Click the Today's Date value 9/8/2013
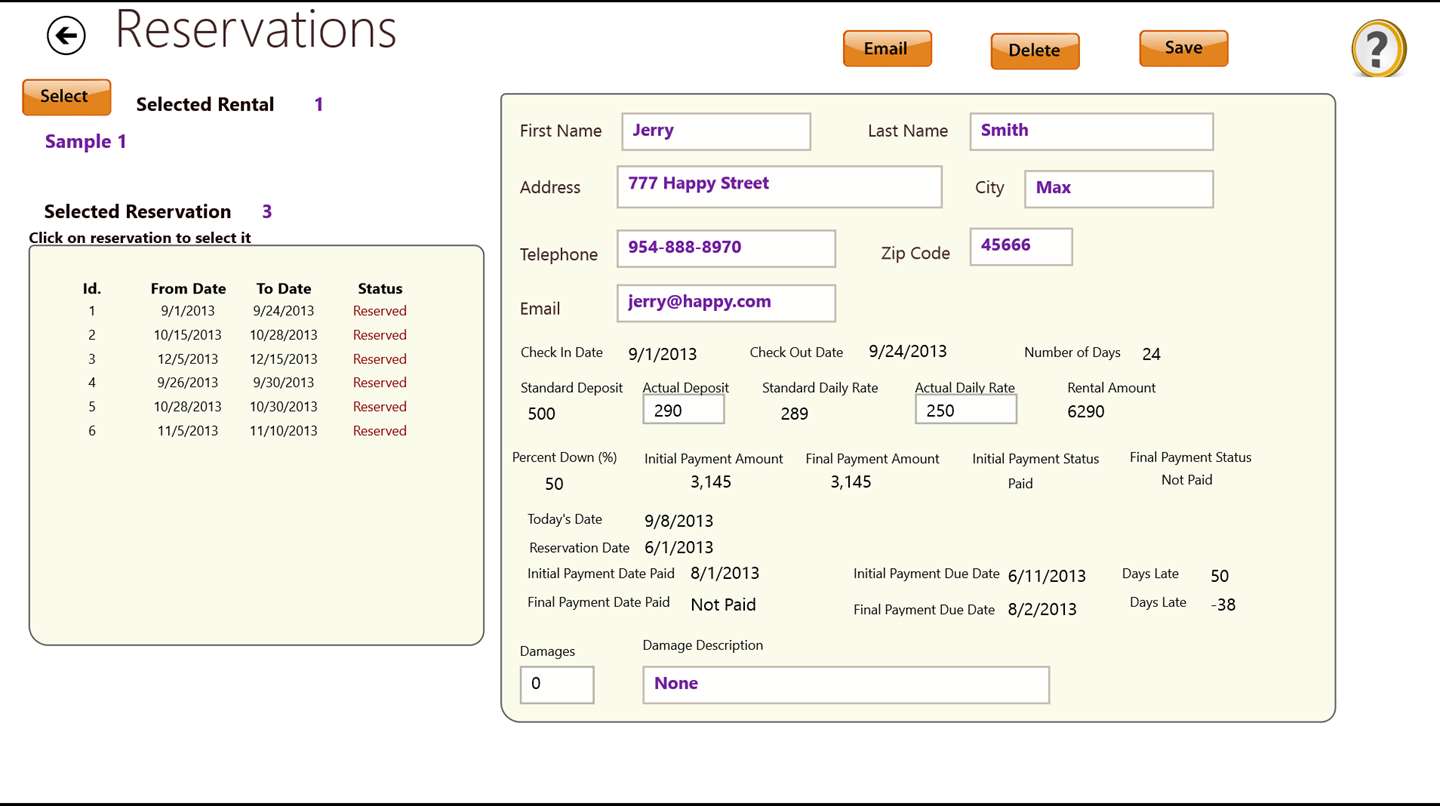The height and width of the screenshot is (806, 1440). 679,521
